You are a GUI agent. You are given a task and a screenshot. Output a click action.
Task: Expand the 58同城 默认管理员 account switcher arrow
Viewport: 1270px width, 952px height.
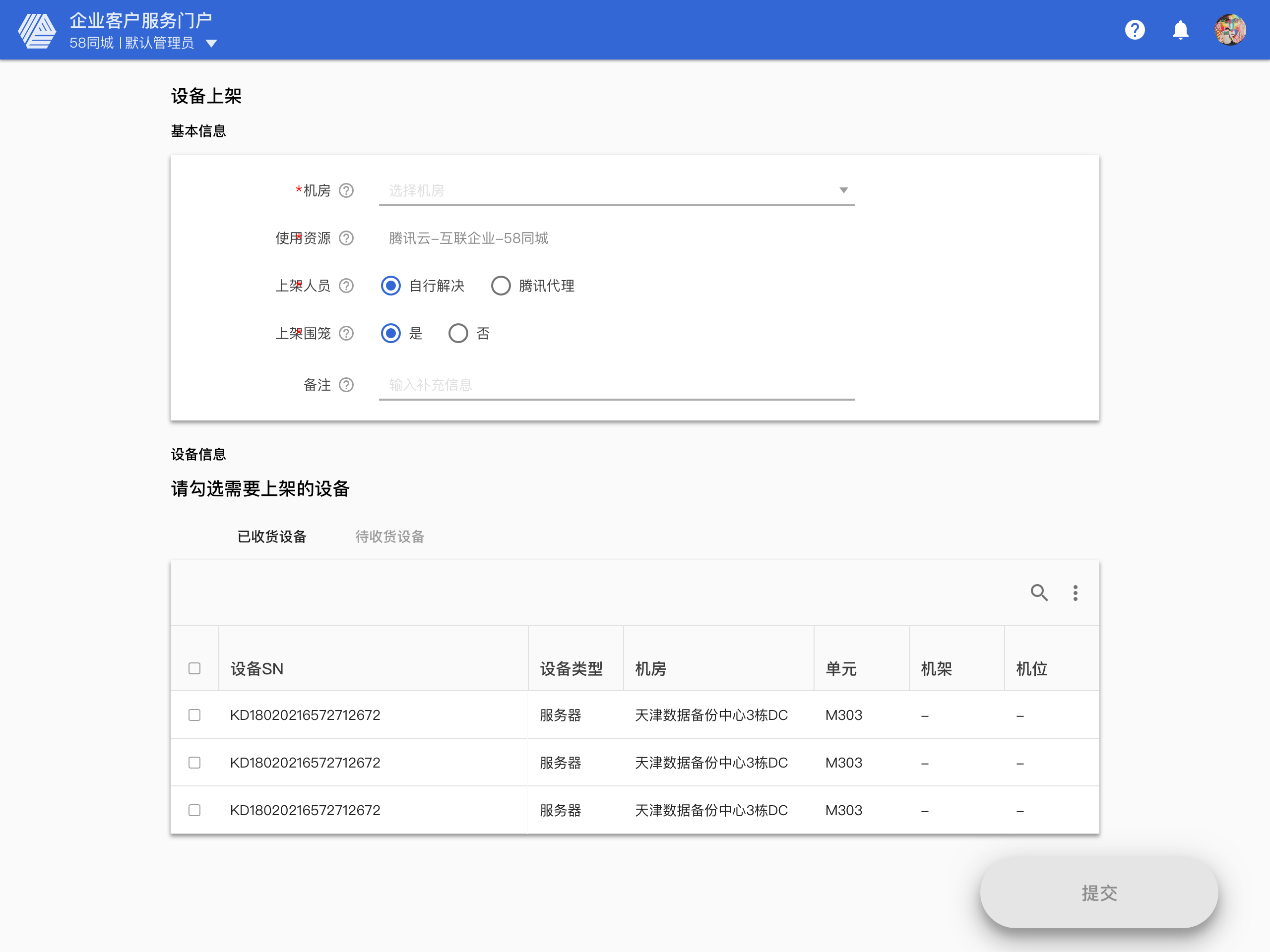211,44
